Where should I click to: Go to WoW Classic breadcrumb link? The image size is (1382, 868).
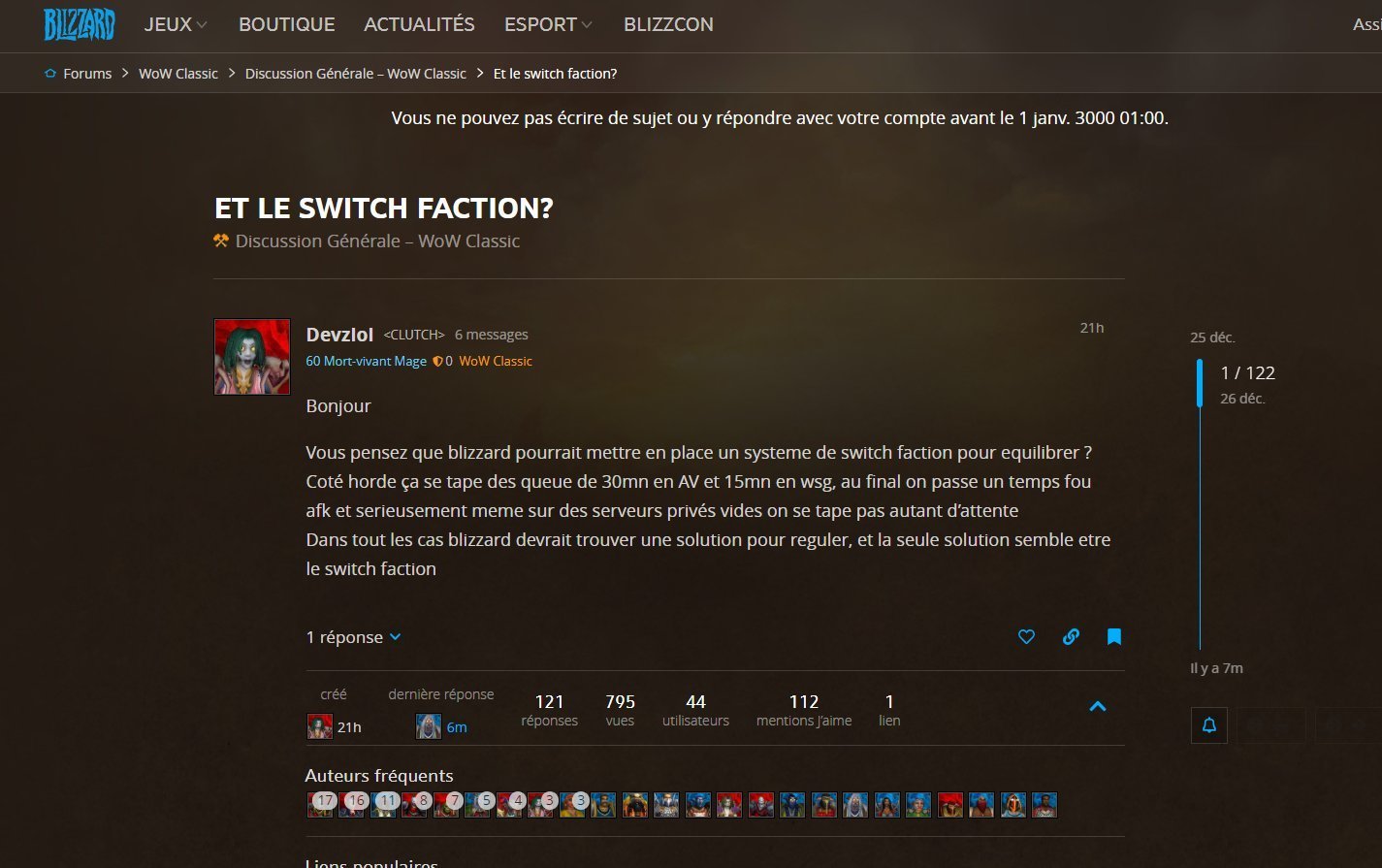[178, 74]
